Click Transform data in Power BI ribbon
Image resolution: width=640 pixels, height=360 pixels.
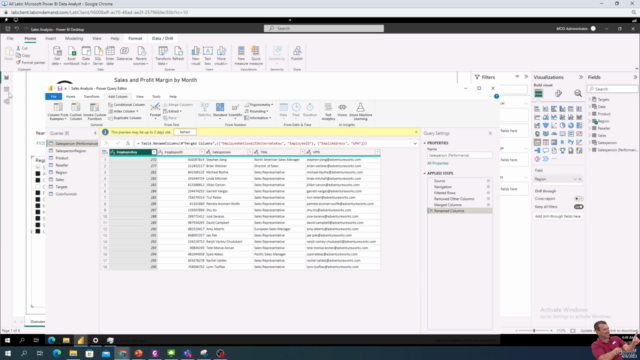(x=163, y=56)
